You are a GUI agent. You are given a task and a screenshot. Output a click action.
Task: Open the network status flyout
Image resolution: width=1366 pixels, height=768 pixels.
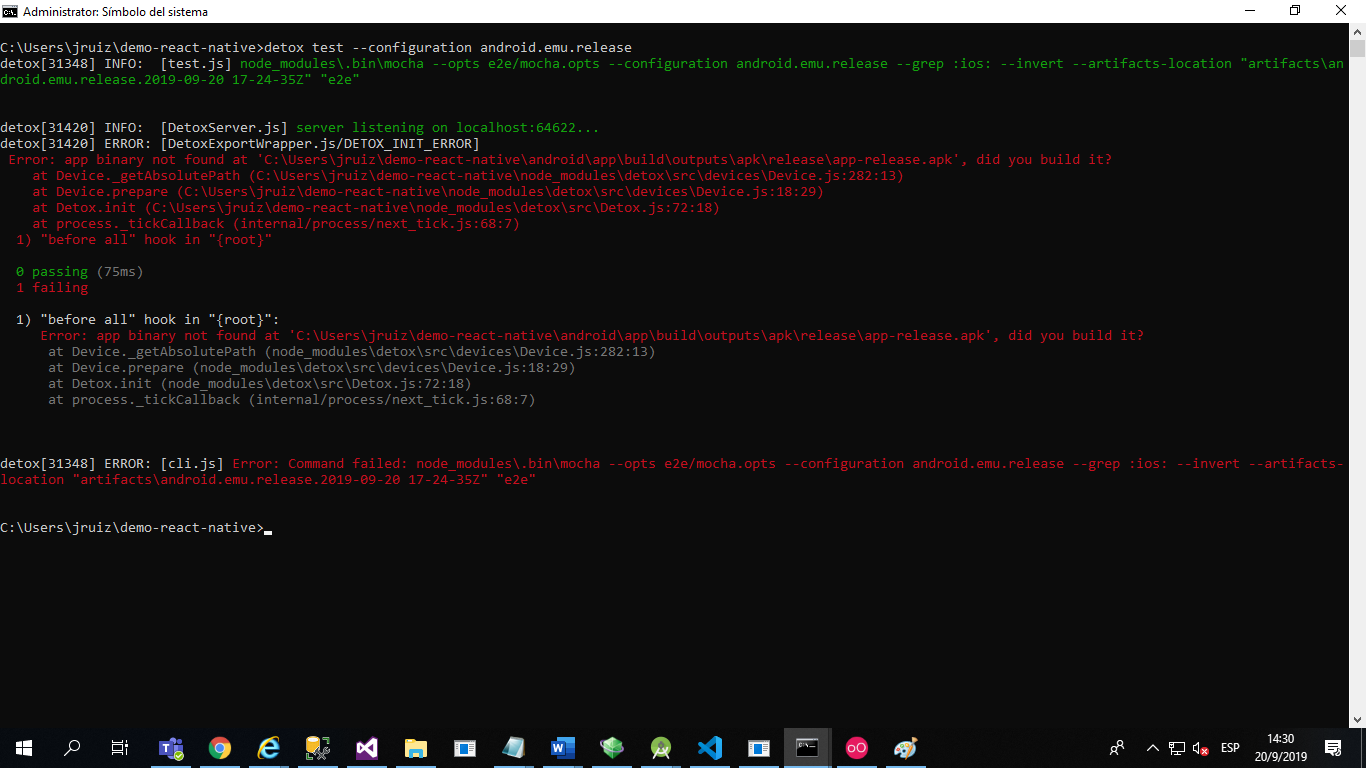click(1178, 748)
